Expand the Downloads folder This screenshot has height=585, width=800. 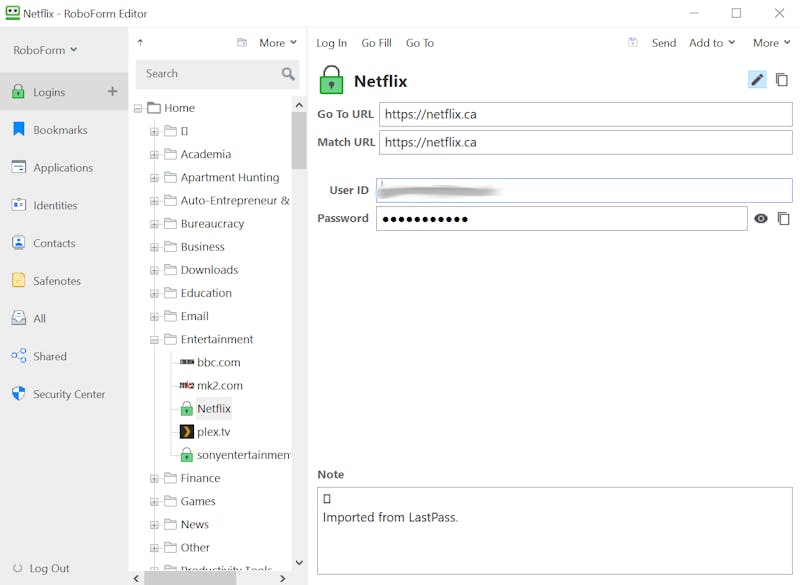tap(154, 270)
